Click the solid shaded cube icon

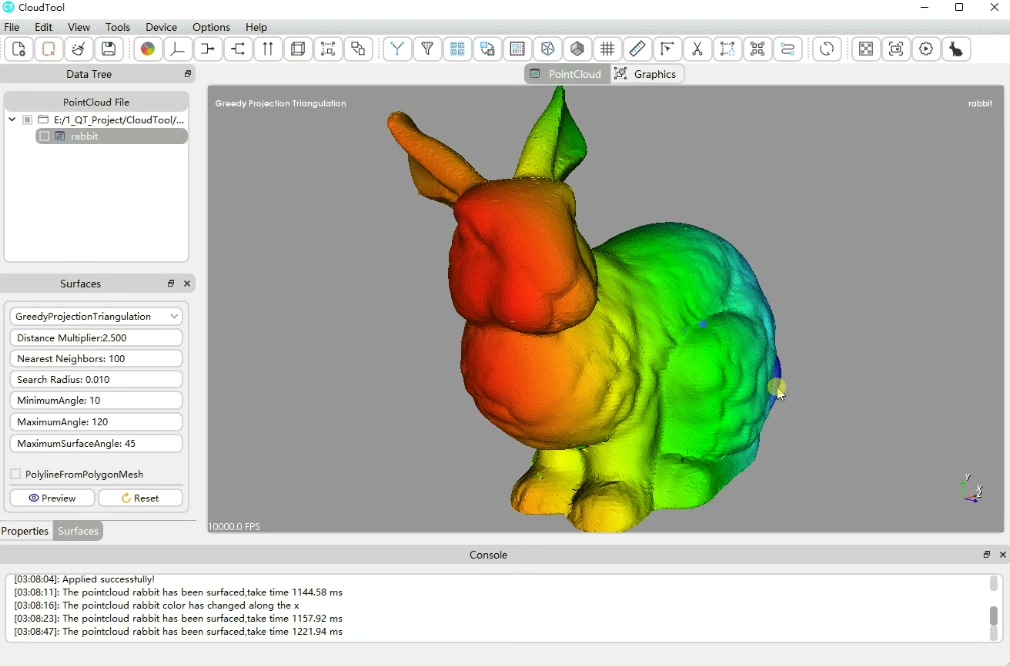[x=578, y=49]
